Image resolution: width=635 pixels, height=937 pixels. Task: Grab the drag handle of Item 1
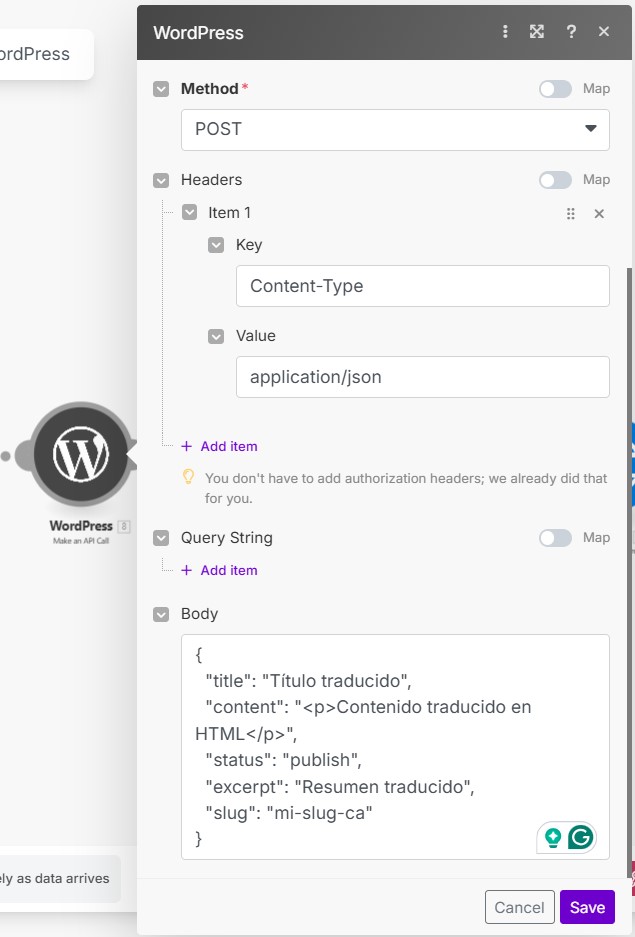[570, 213]
